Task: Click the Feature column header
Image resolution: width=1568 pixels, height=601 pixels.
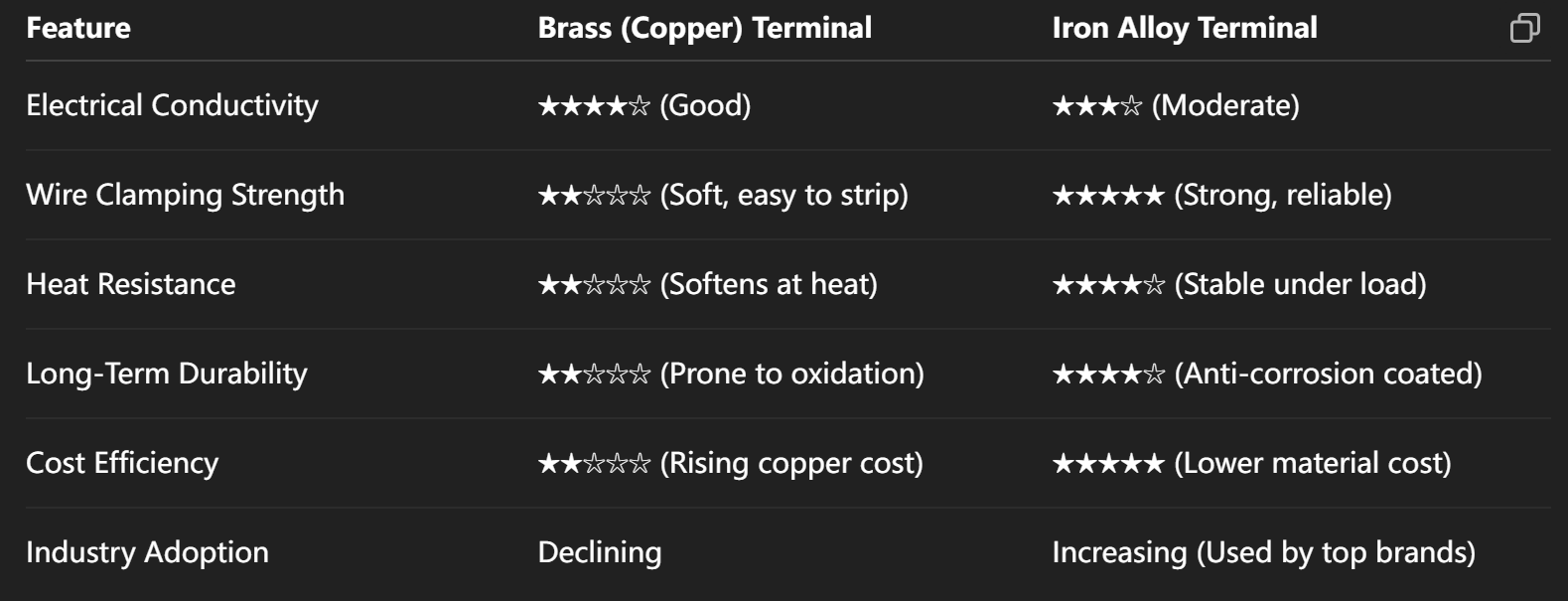Action: [x=78, y=28]
